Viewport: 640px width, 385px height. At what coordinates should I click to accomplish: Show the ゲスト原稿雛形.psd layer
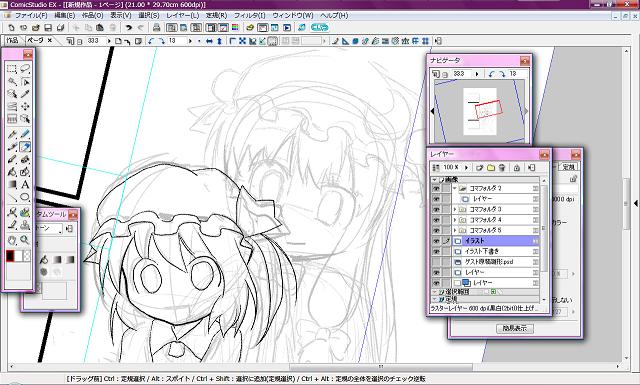[x=436, y=262]
